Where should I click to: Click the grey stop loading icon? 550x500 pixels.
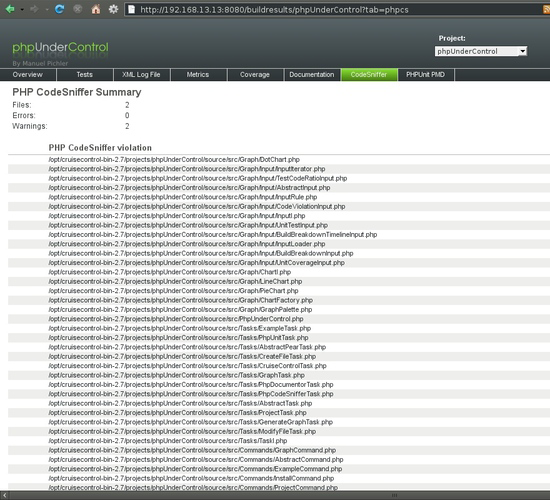(x=78, y=9)
